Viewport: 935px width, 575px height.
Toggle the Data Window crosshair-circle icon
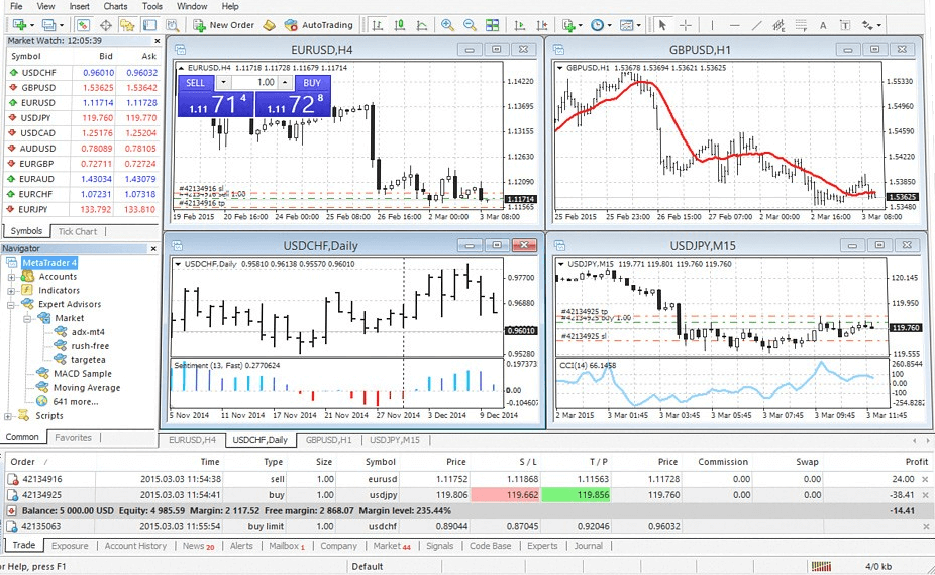click(106, 25)
